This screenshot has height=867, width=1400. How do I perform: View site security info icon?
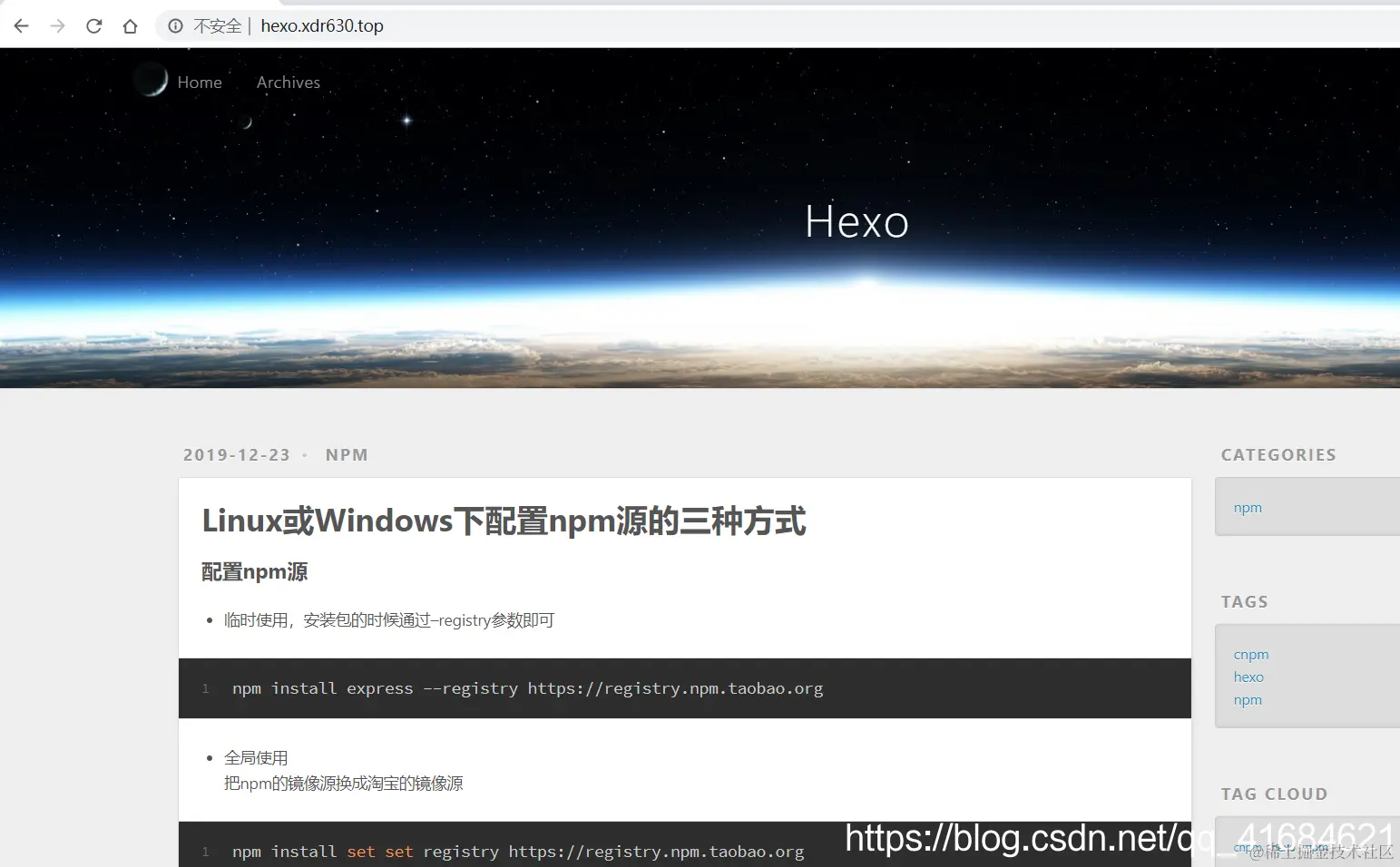[x=176, y=26]
